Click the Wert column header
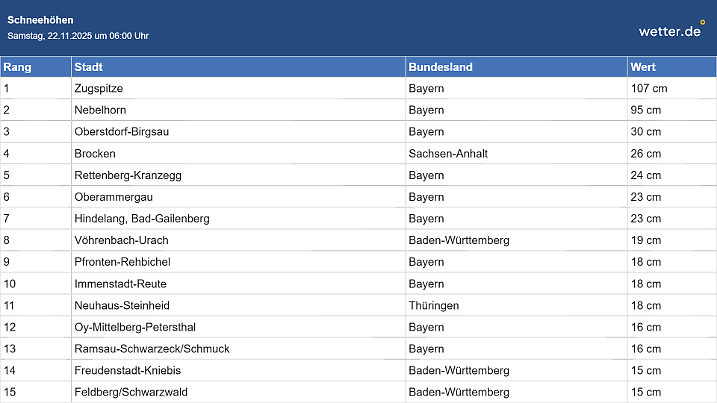The height and width of the screenshot is (403, 717). pos(643,67)
